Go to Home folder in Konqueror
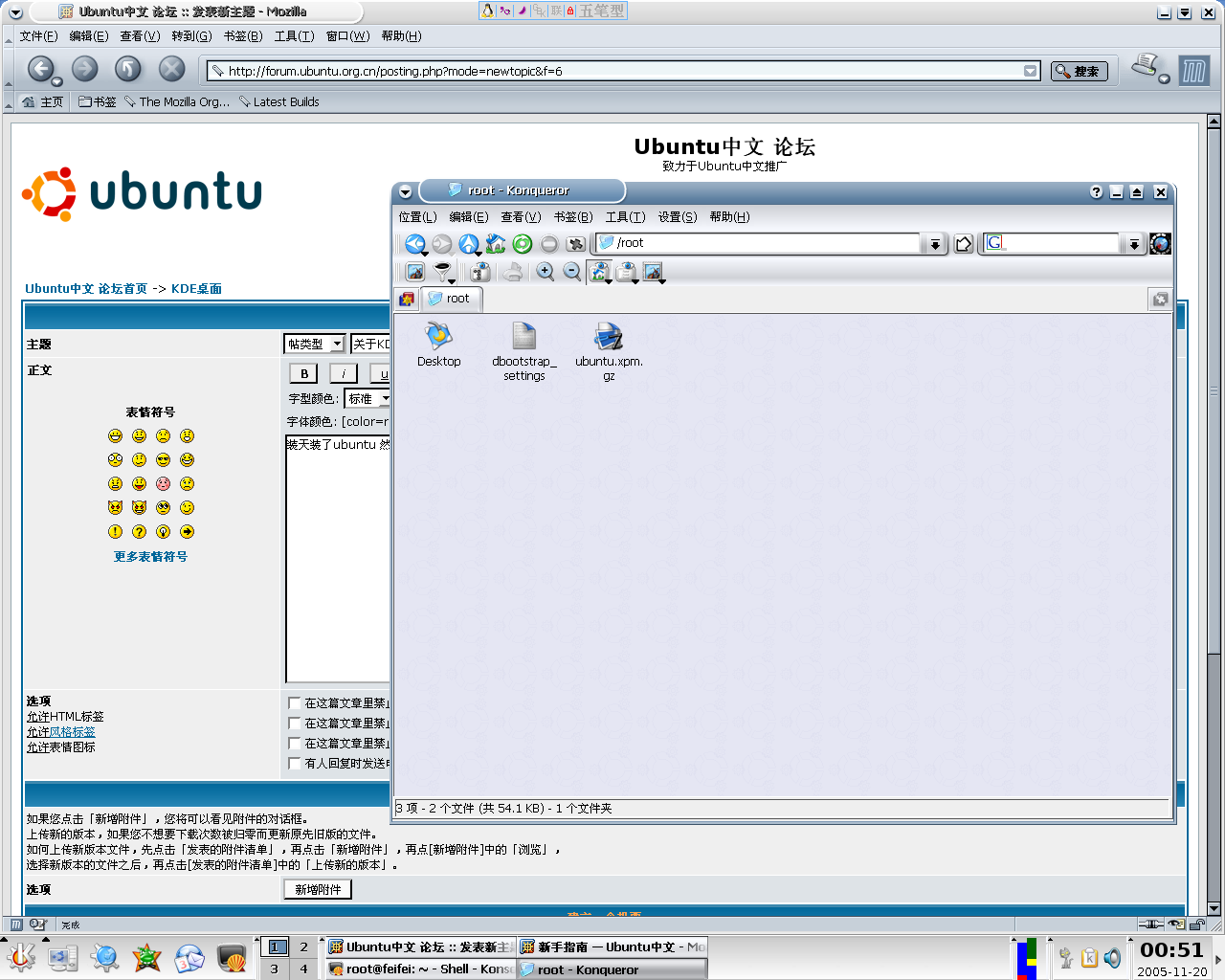1225x980 pixels. [495, 244]
